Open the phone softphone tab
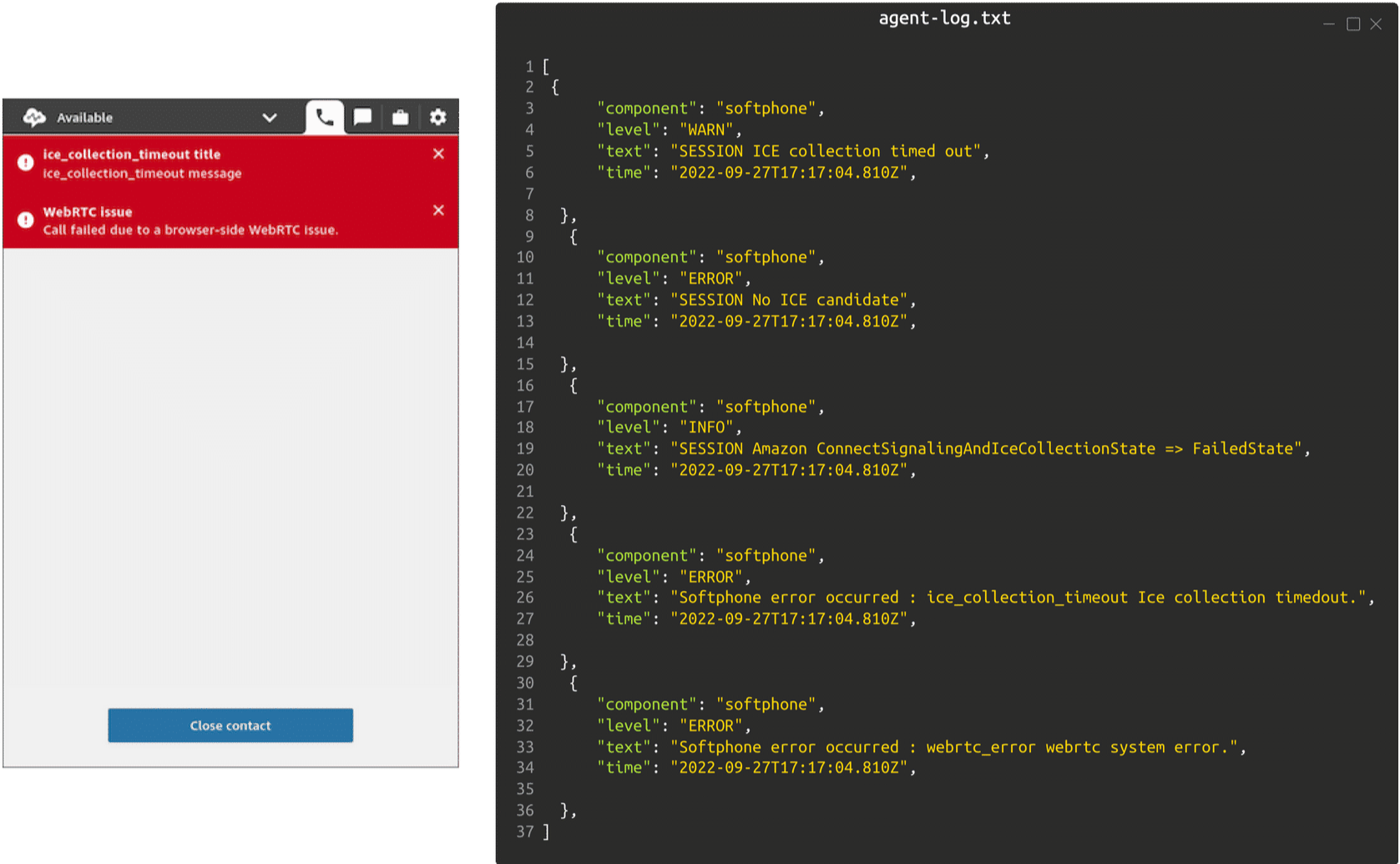The width and height of the screenshot is (1400, 864). point(324,118)
